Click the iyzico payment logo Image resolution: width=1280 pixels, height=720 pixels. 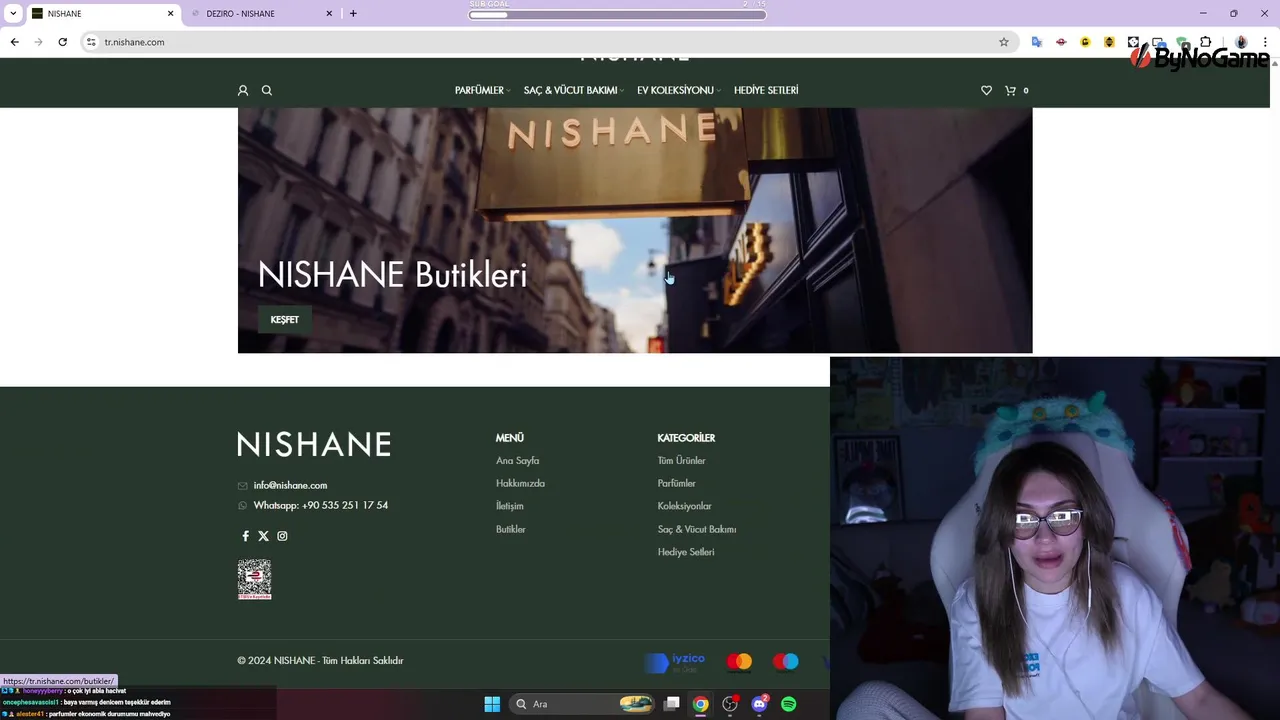(x=676, y=661)
